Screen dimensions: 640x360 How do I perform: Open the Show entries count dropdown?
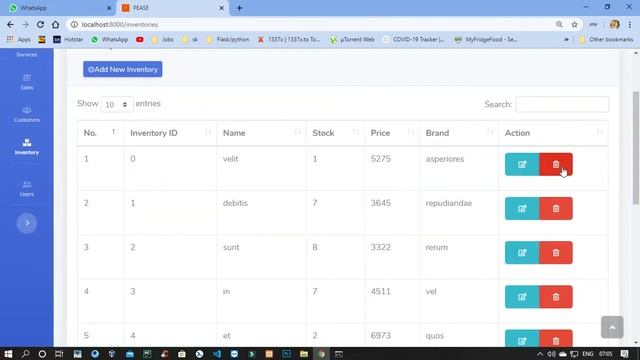117,104
